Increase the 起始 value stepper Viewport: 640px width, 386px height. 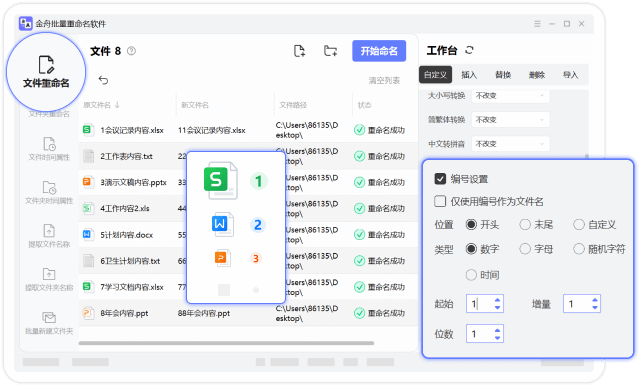[497, 300]
